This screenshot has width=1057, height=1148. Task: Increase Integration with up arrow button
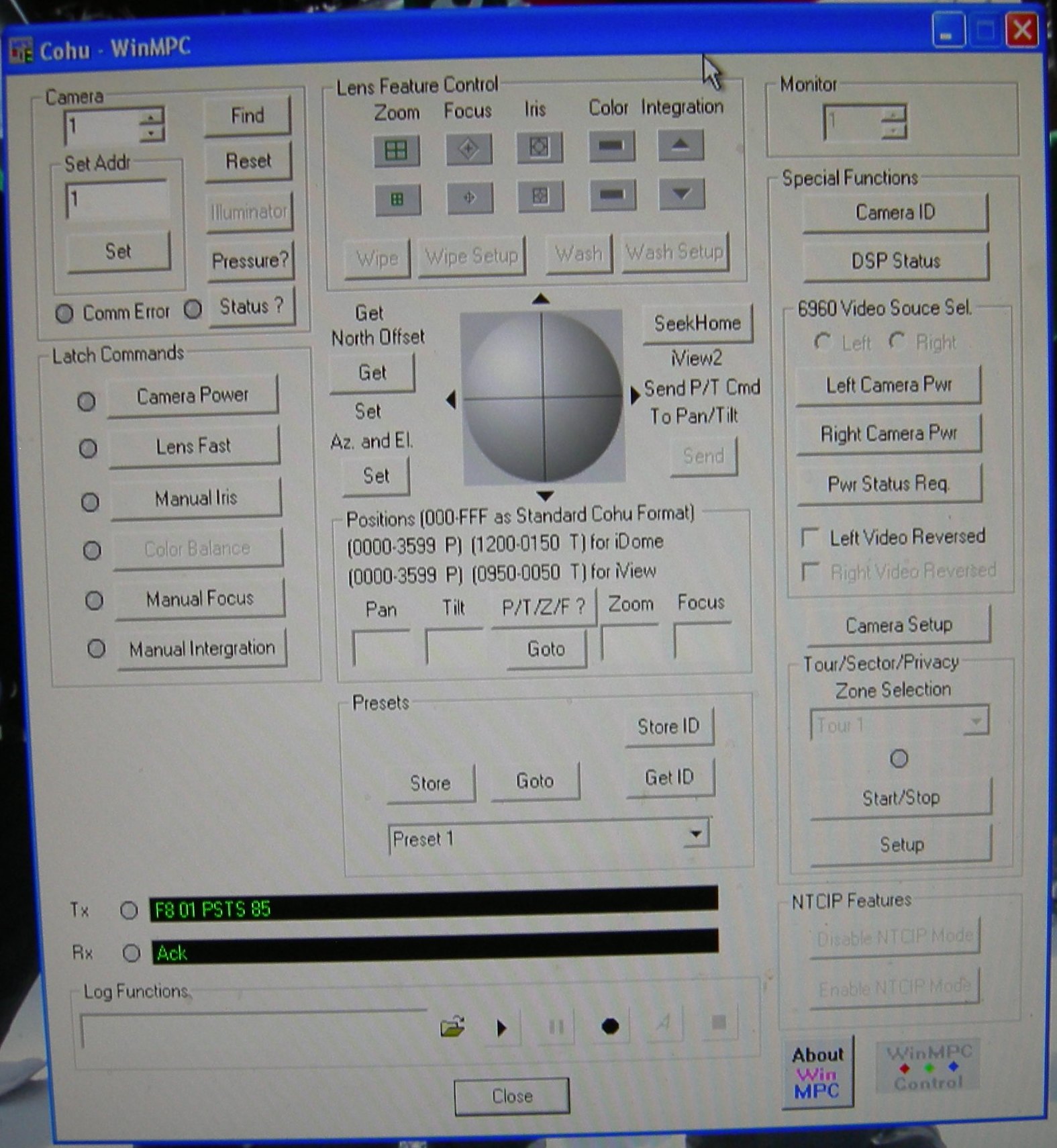coord(681,144)
